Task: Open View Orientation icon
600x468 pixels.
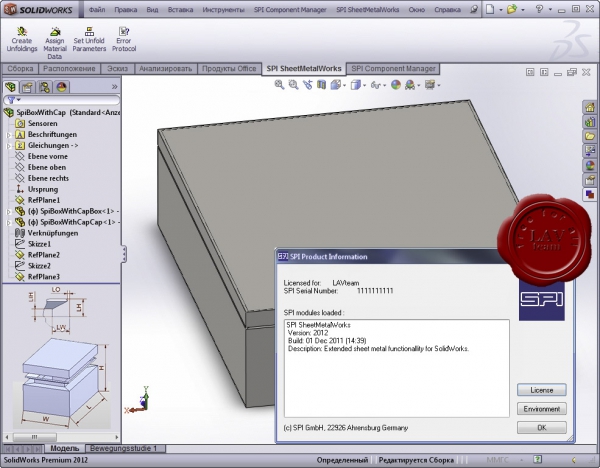Action: tap(336, 85)
